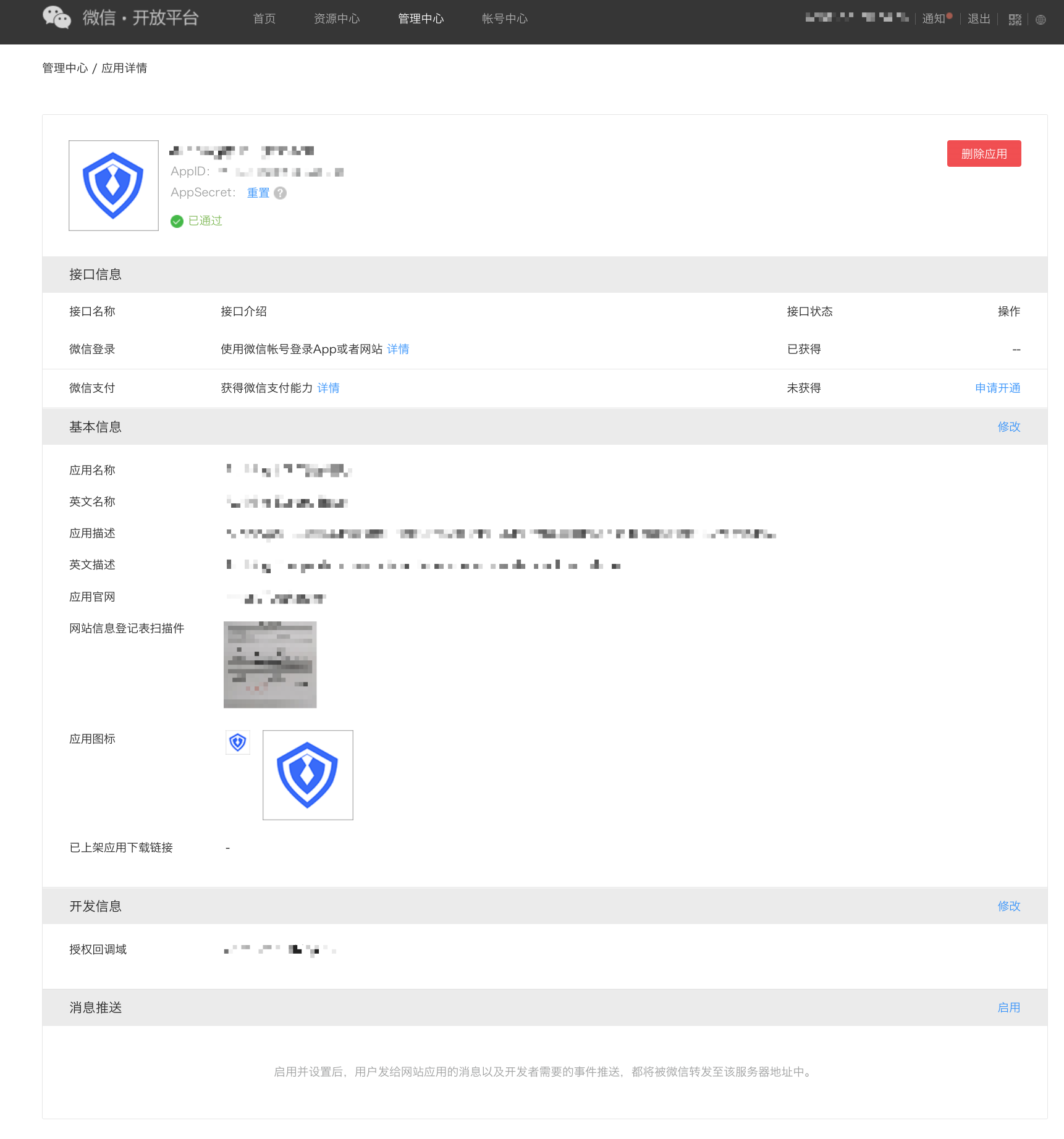Click the QR code icon in header
Image resolution: width=1064 pixels, height=1139 pixels.
(1015, 20)
